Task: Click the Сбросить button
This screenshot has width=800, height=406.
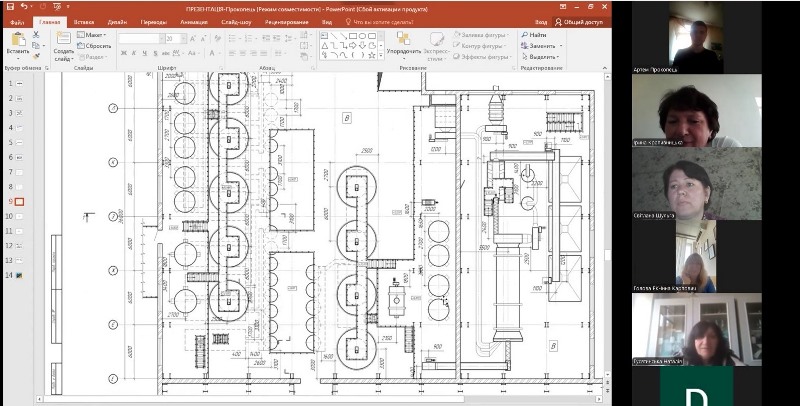Action: pyautogui.click(x=94, y=46)
